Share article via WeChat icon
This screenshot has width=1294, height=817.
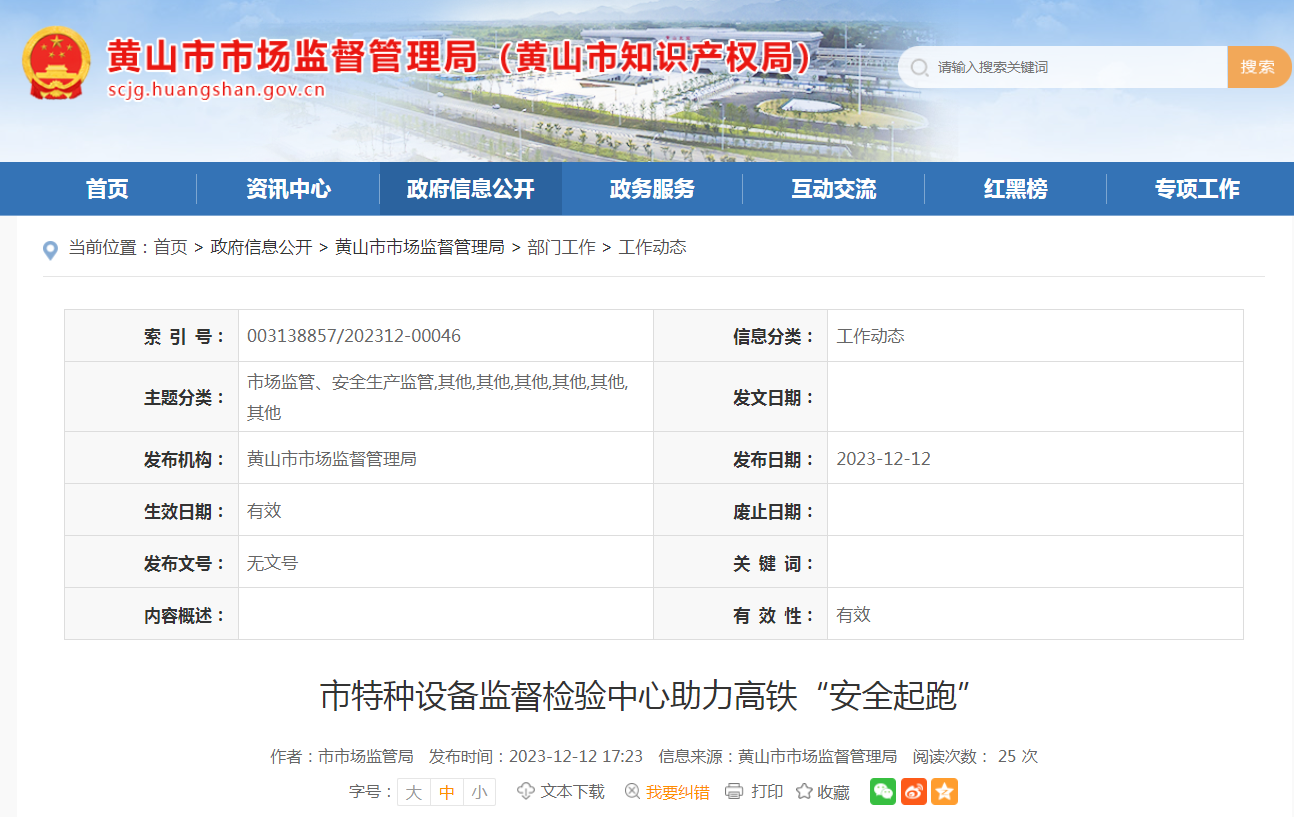point(883,792)
